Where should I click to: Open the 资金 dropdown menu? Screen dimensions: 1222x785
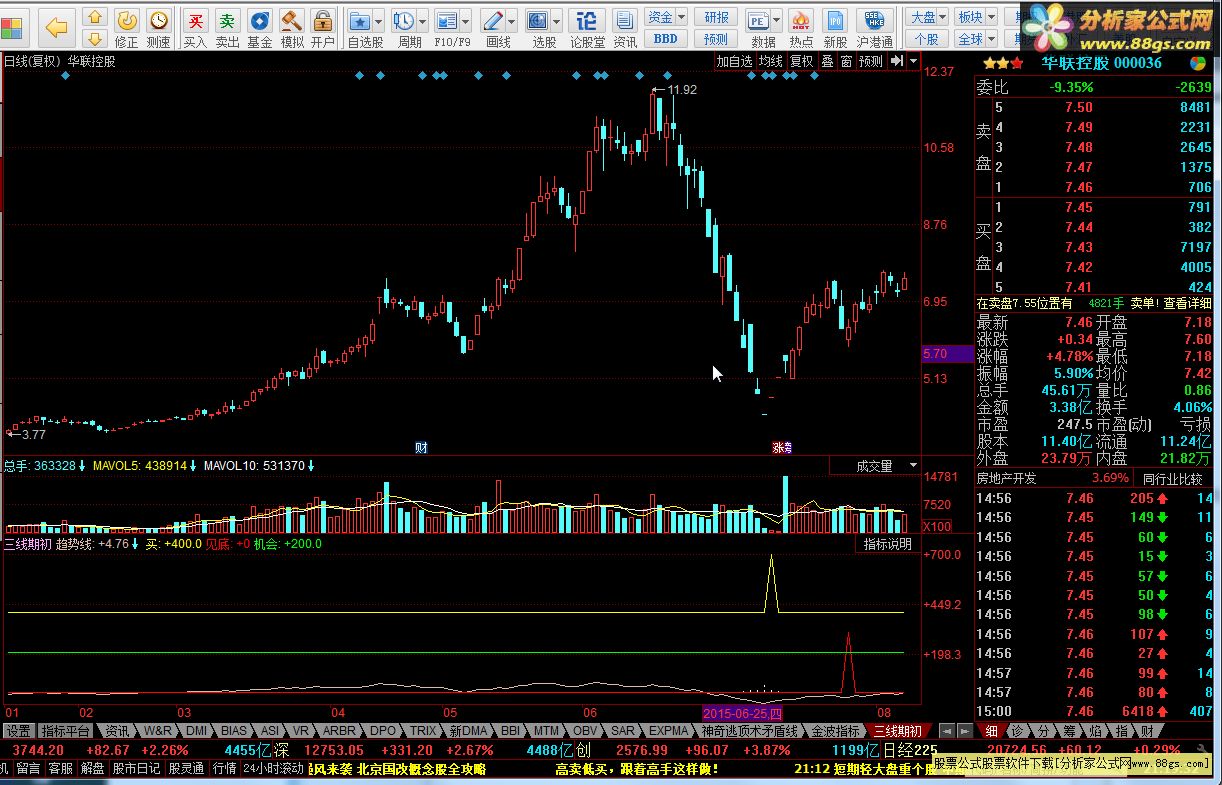(666, 17)
